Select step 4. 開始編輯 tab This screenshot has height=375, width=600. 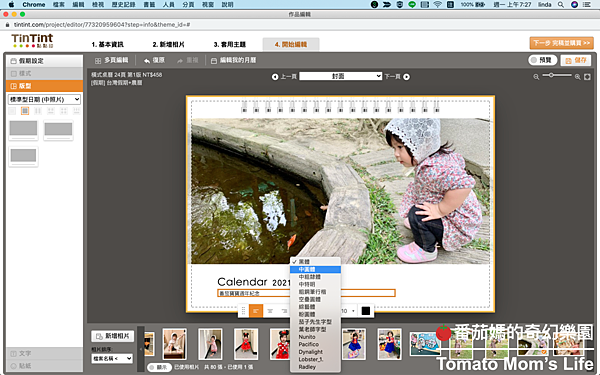click(x=291, y=44)
